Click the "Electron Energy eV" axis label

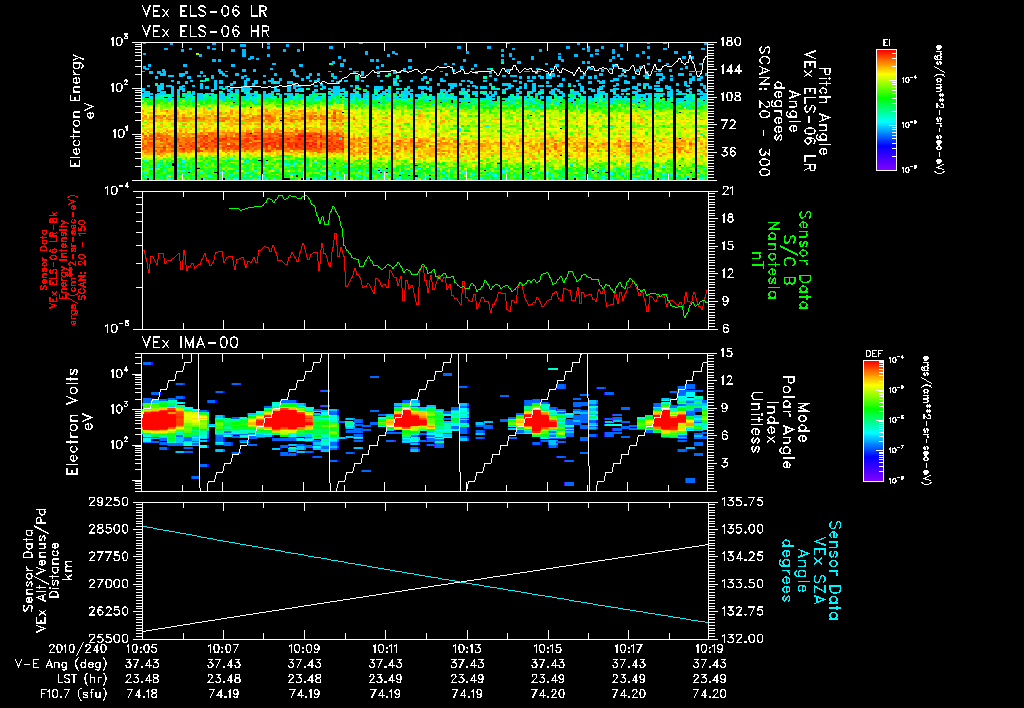[82, 111]
